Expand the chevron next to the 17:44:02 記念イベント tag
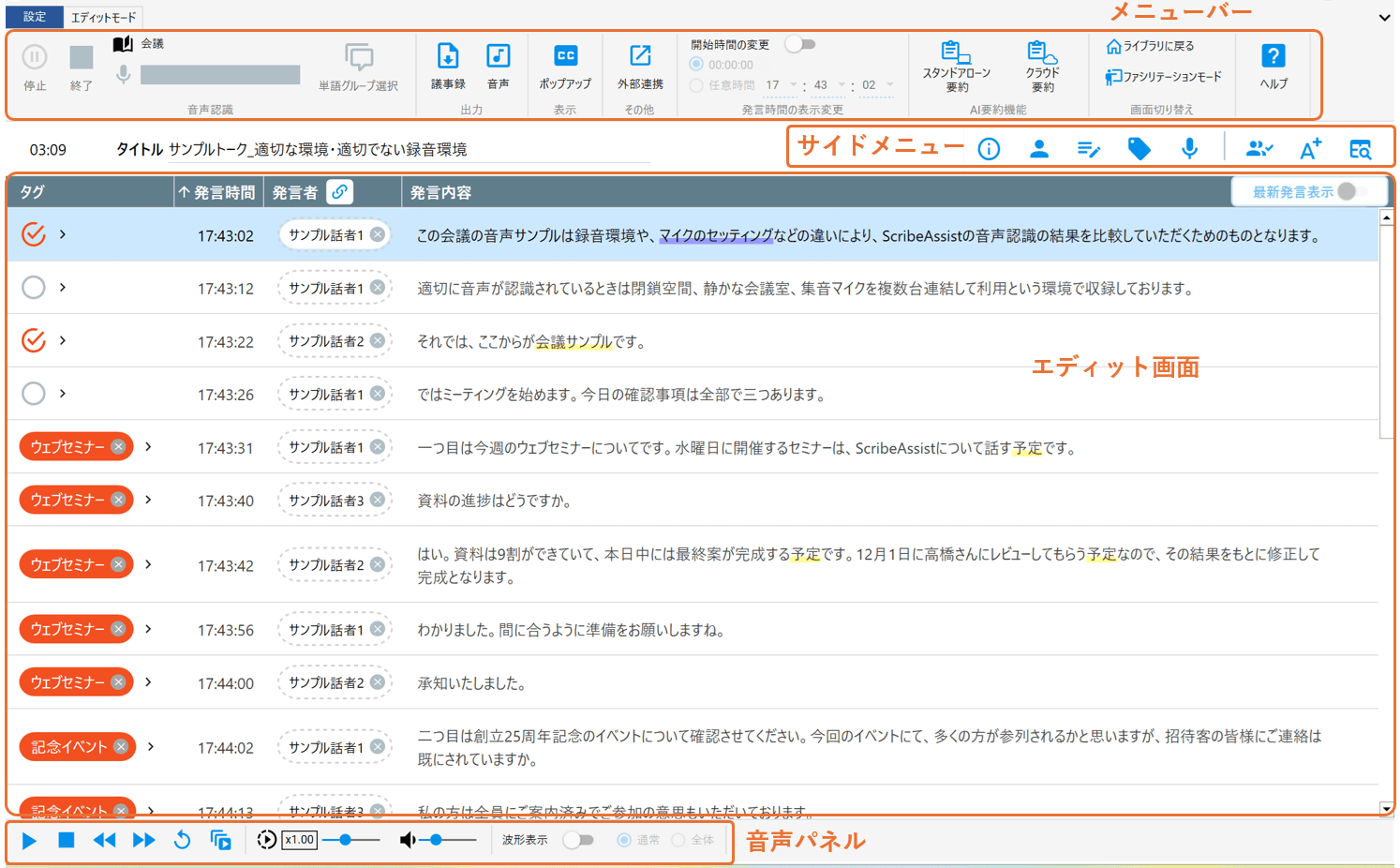This screenshot has height=868, width=1400. point(151,747)
